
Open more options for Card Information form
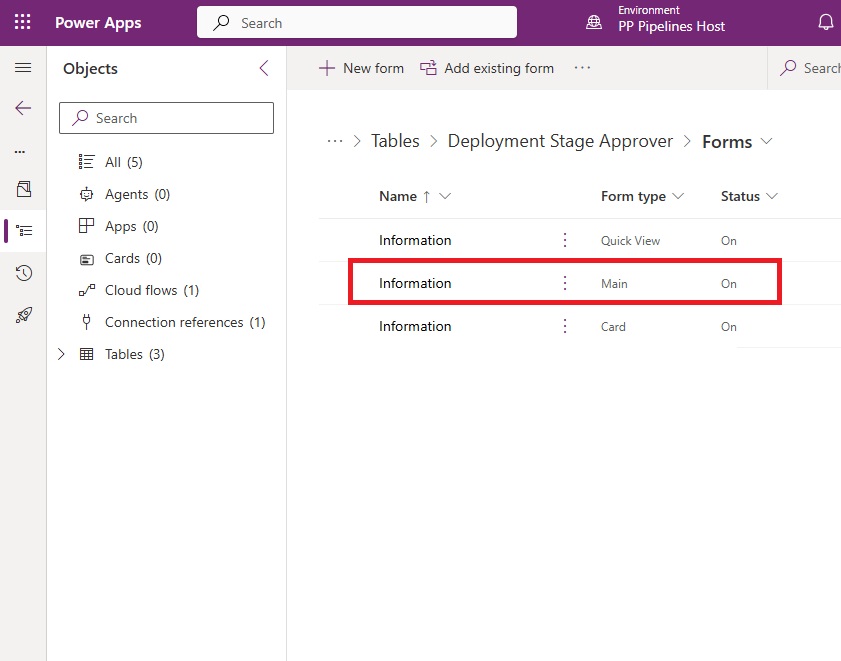[565, 326]
